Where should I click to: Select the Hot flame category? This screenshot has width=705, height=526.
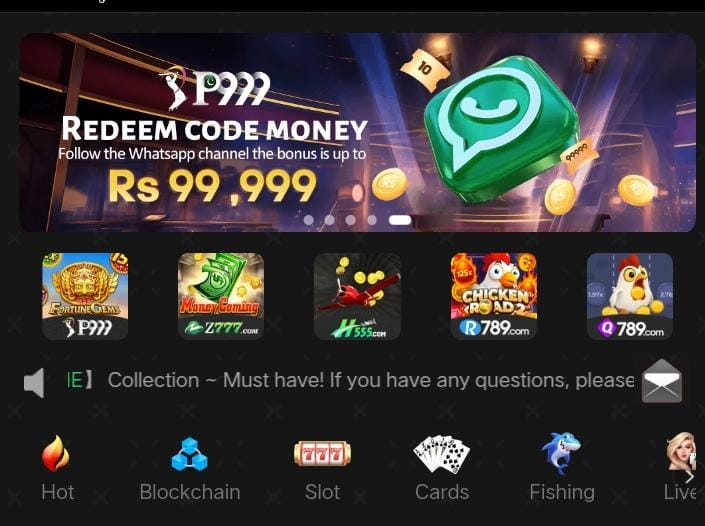(x=57, y=468)
